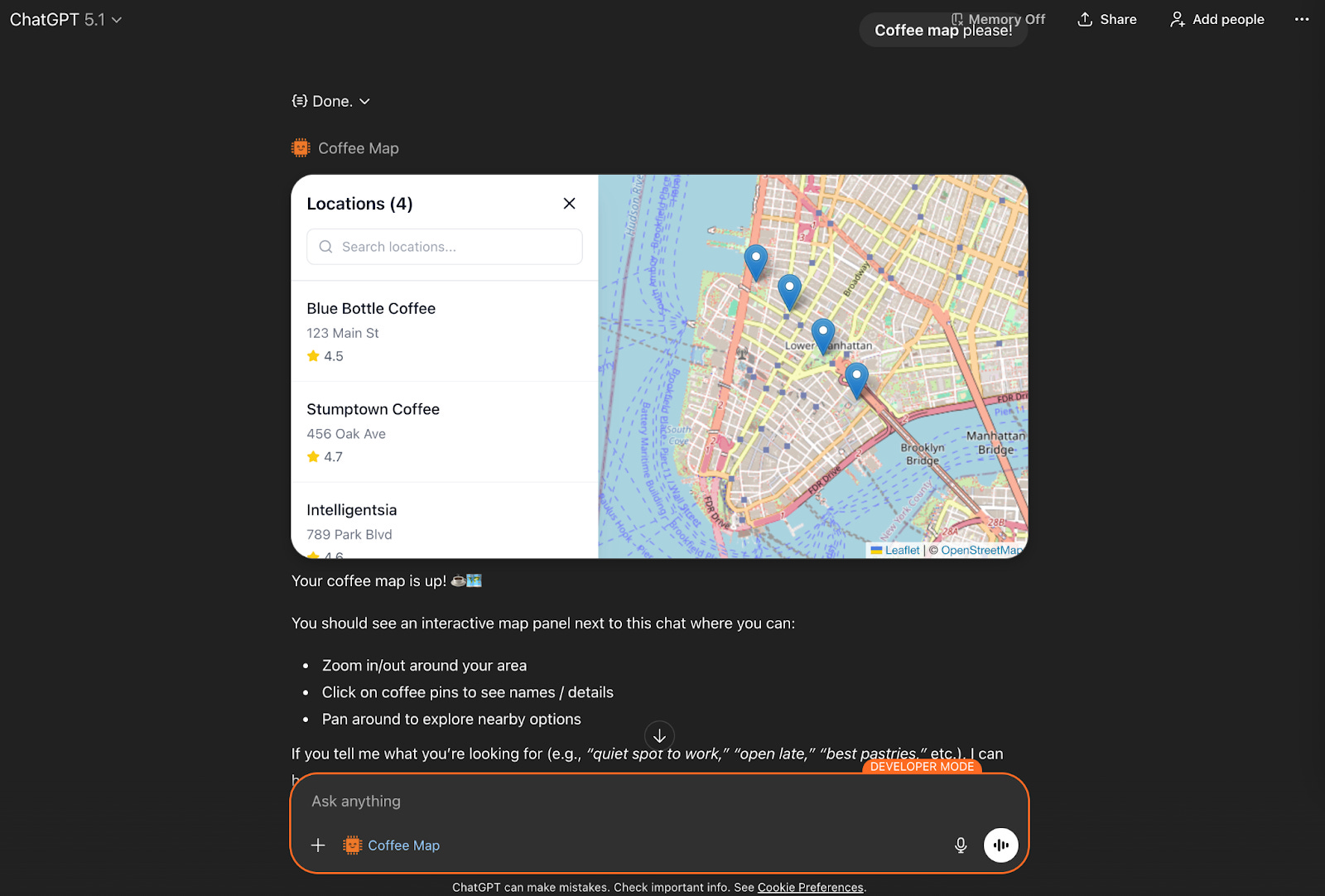This screenshot has width=1325, height=896.
Task: Click the Manhattan Bridge label on the map
Action: tap(995, 442)
